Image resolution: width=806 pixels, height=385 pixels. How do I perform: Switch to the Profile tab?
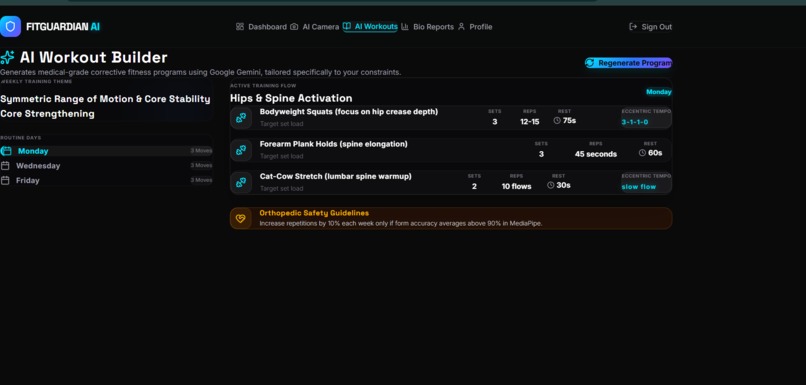coord(474,27)
